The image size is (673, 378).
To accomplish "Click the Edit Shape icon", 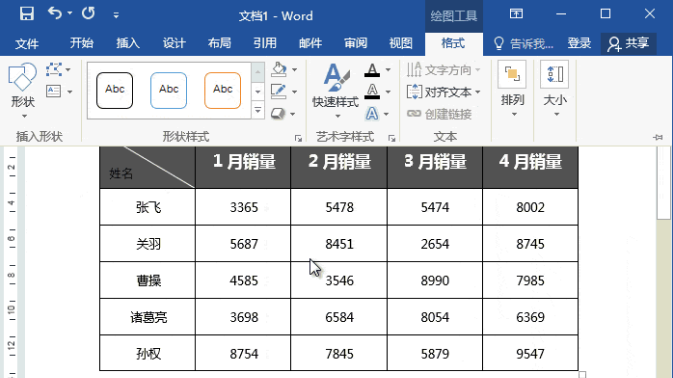I will 54,70.
